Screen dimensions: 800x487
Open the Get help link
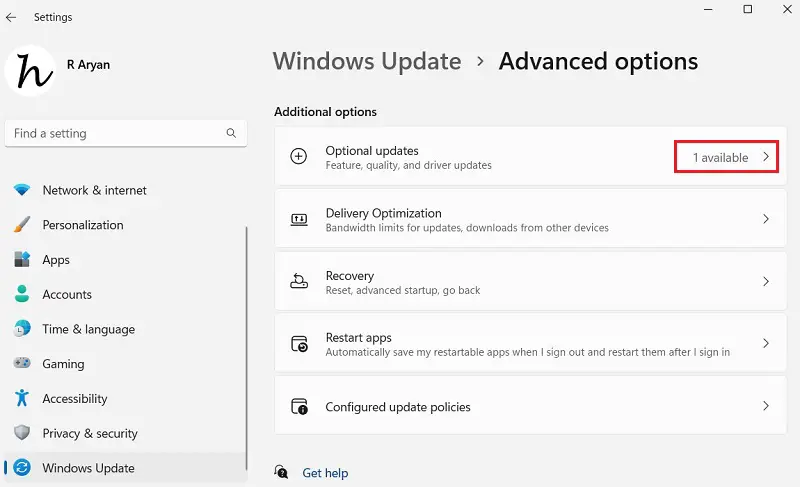pos(325,473)
